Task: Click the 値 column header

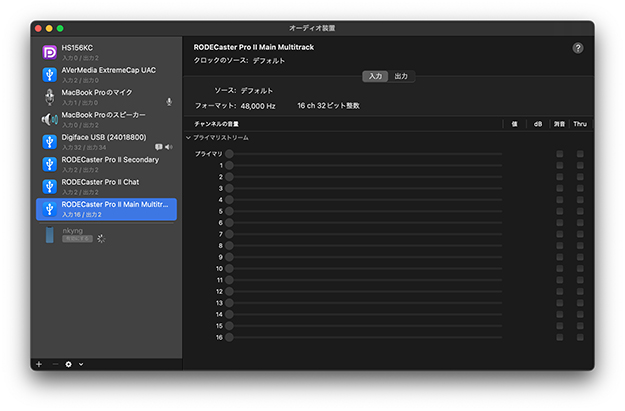Action: [515, 124]
